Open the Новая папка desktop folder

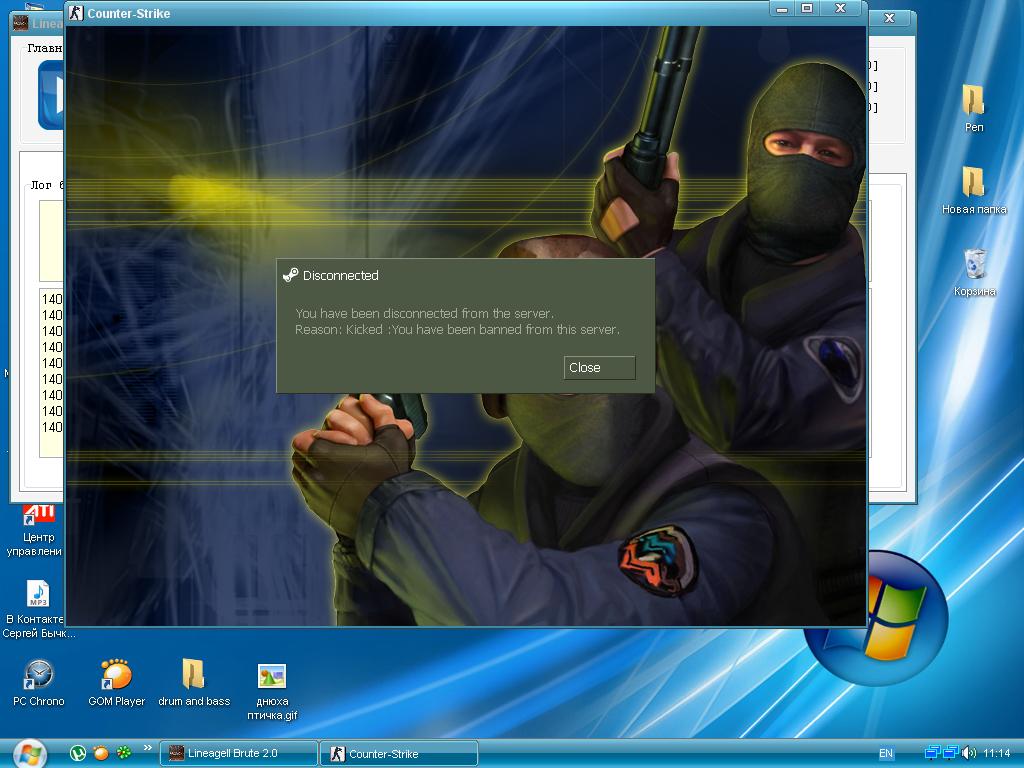pyautogui.click(x=974, y=190)
